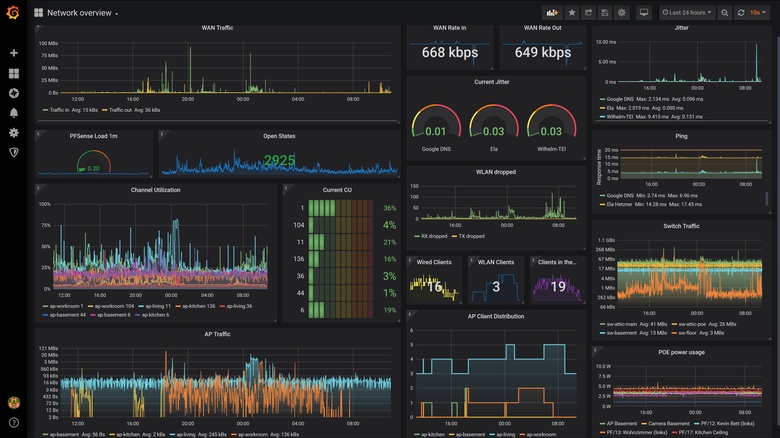
Task: Open the Channel Utilization panel title menu
Action: coord(155,190)
